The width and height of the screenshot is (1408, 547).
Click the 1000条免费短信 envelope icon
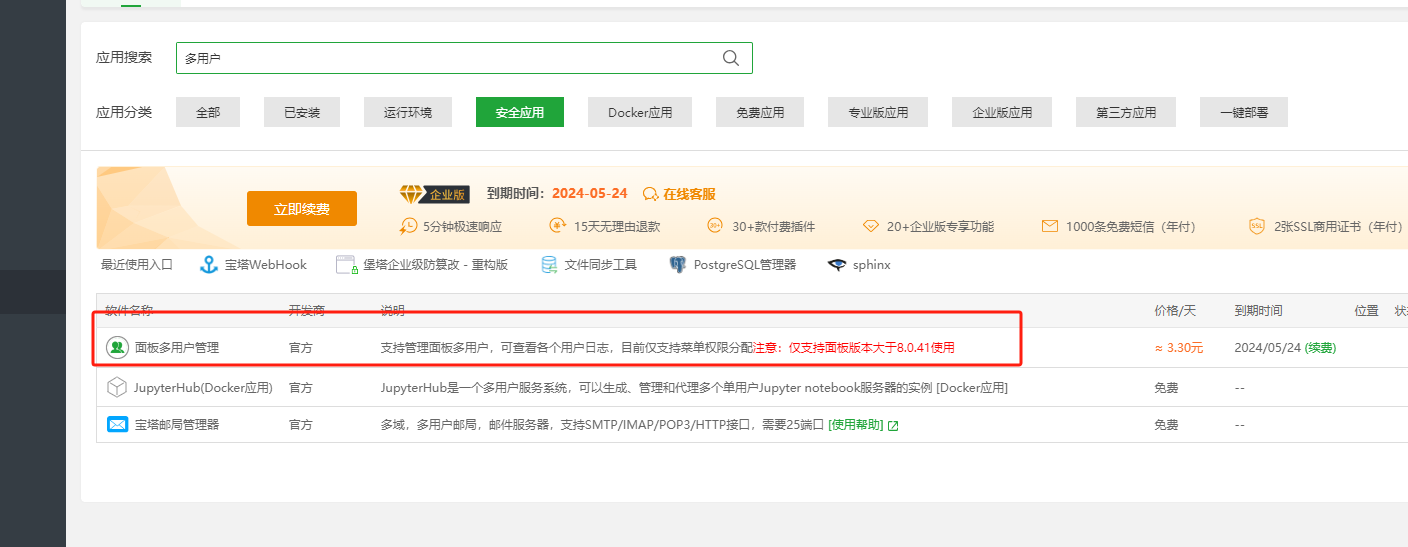click(x=1049, y=226)
